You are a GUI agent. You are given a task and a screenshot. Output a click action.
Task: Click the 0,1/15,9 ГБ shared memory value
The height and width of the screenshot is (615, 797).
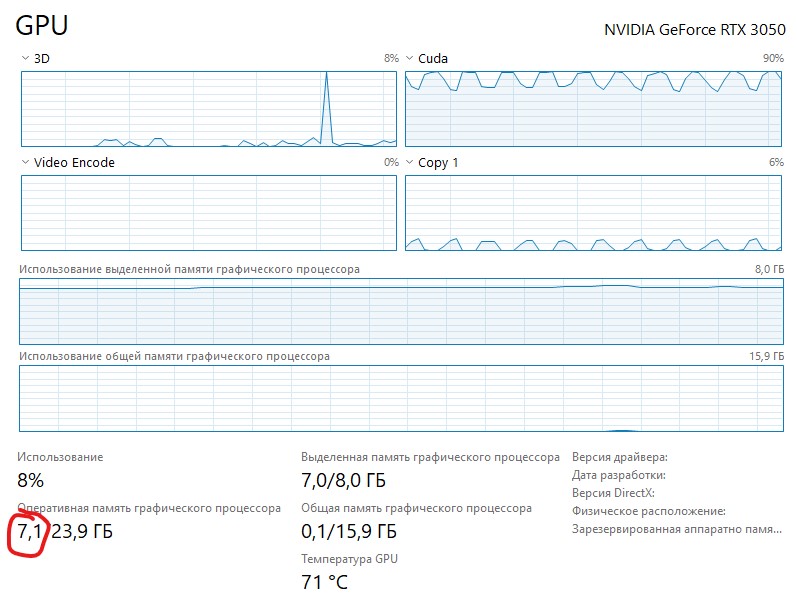(349, 531)
